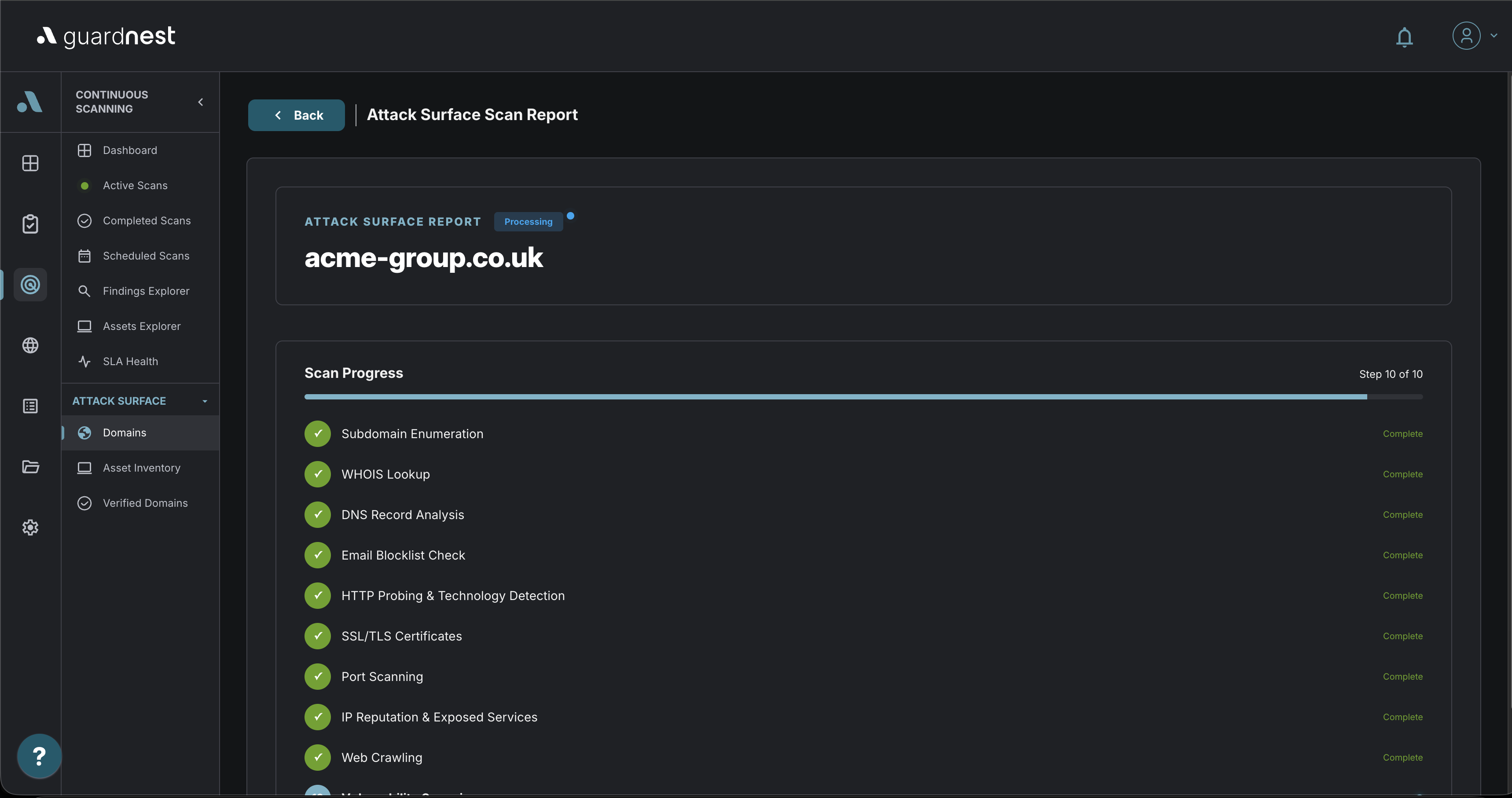This screenshot has width=1512, height=798.
Task: Click the Domains globe icon
Action: [x=84, y=432]
